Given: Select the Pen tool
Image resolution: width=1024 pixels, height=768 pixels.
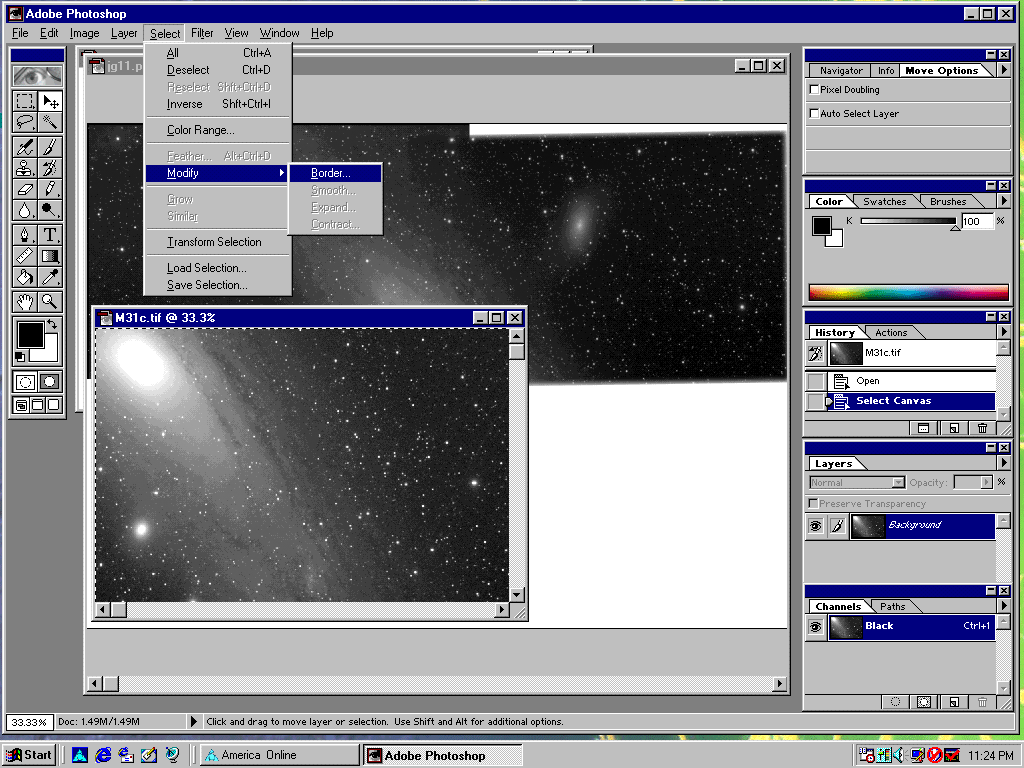Looking at the screenshot, I should [25, 235].
